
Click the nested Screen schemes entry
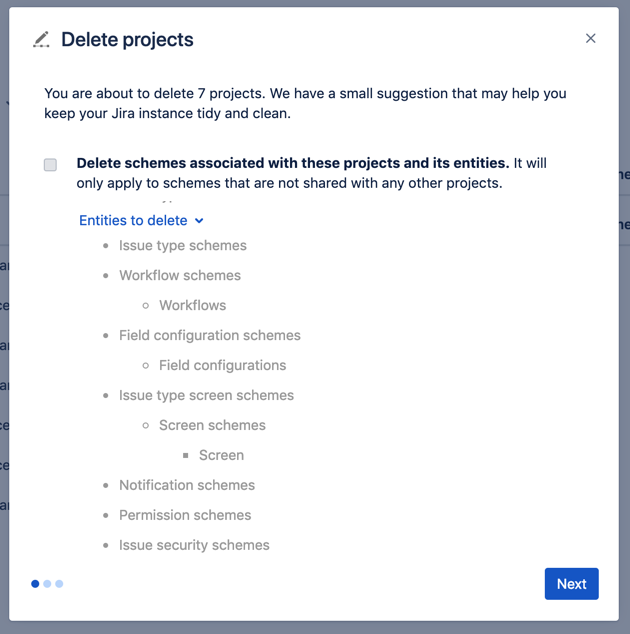[x=212, y=425]
